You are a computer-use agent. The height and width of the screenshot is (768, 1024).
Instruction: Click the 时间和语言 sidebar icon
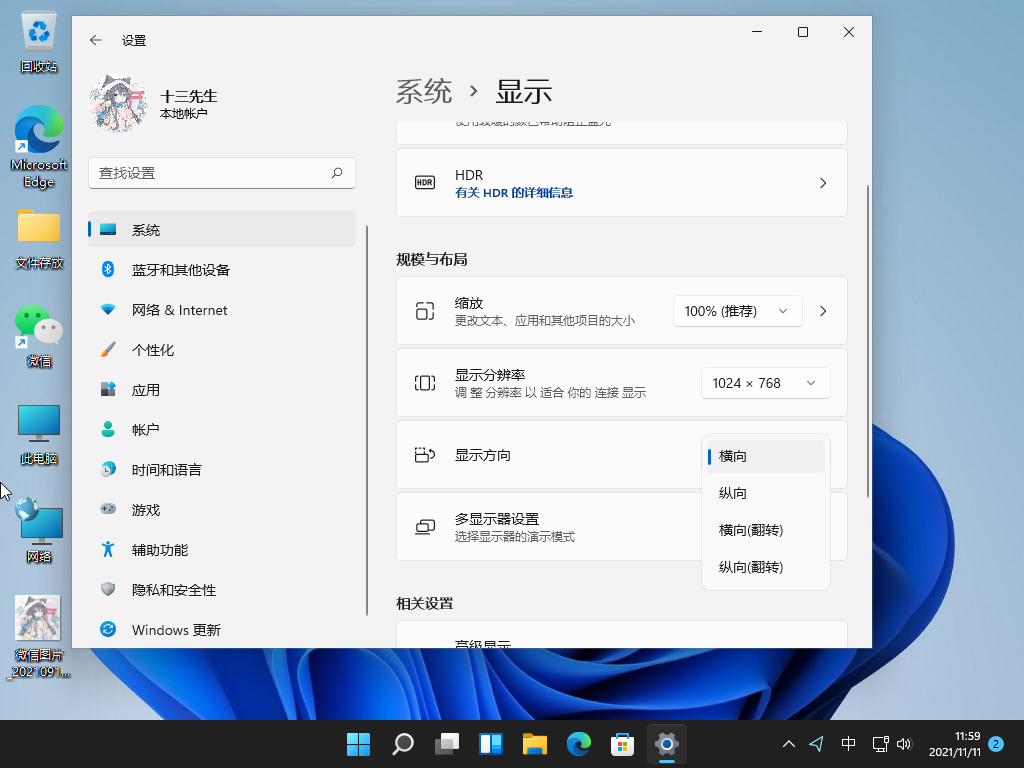pyautogui.click(x=108, y=469)
